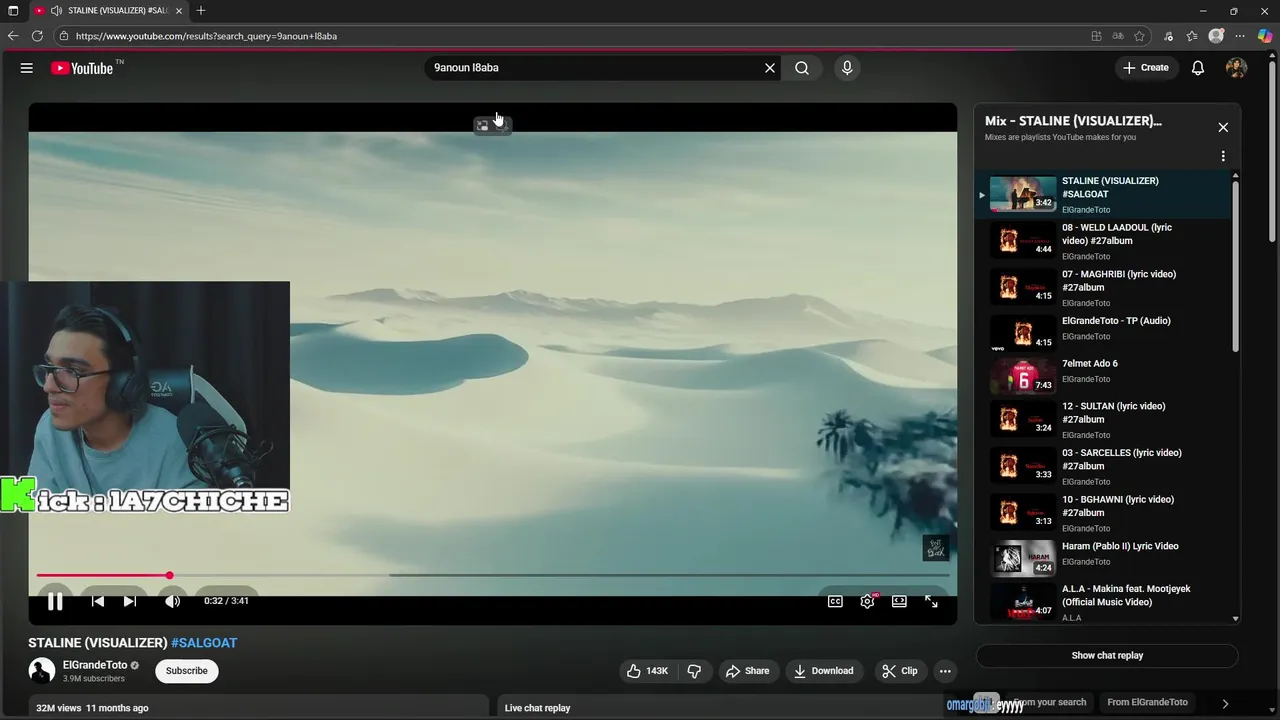This screenshot has width=1280, height=720.
Task: Open the Copilot sidebar icon
Action: pyautogui.click(x=1264, y=36)
